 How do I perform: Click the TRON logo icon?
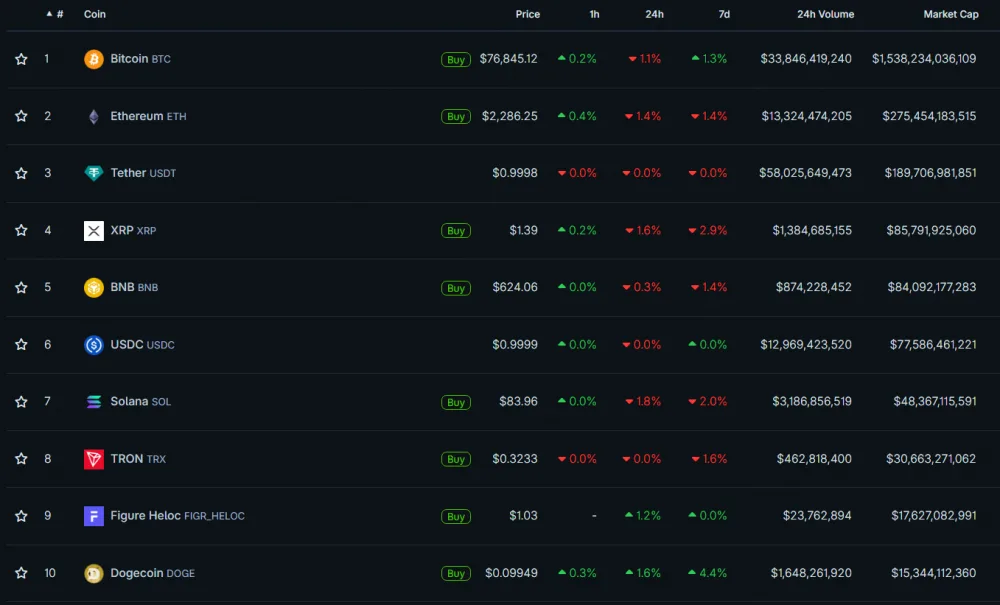coord(94,459)
